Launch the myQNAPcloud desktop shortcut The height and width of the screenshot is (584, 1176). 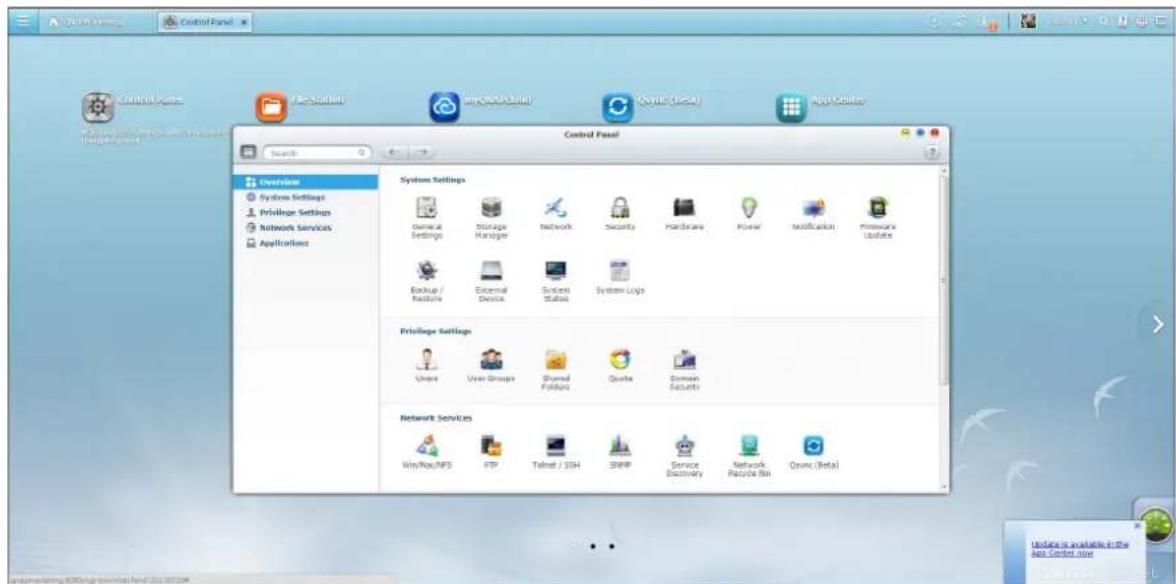(x=444, y=108)
